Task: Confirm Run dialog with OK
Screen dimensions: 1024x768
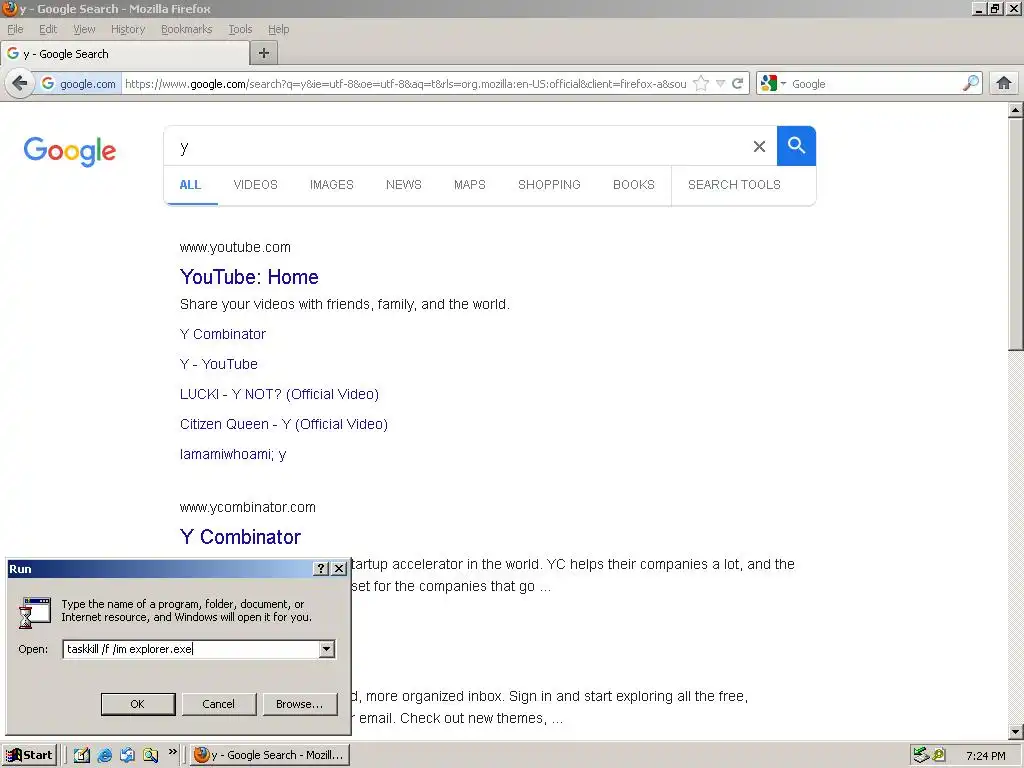Action: [x=138, y=704]
